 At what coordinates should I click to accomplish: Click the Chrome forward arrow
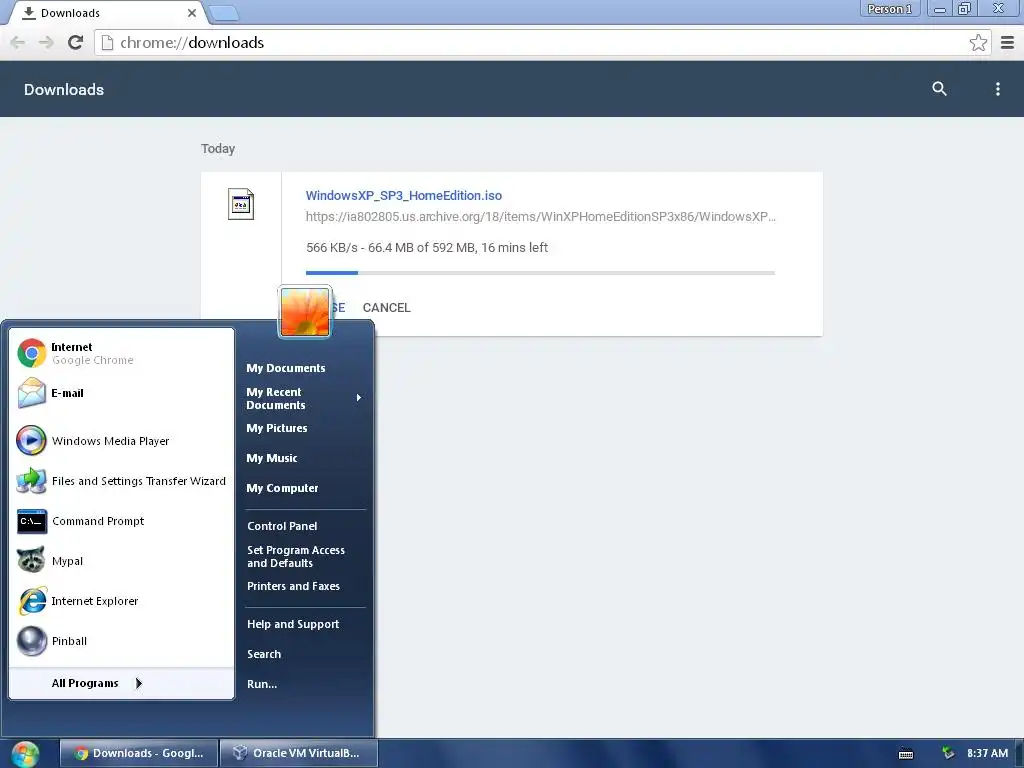(46, 42)
